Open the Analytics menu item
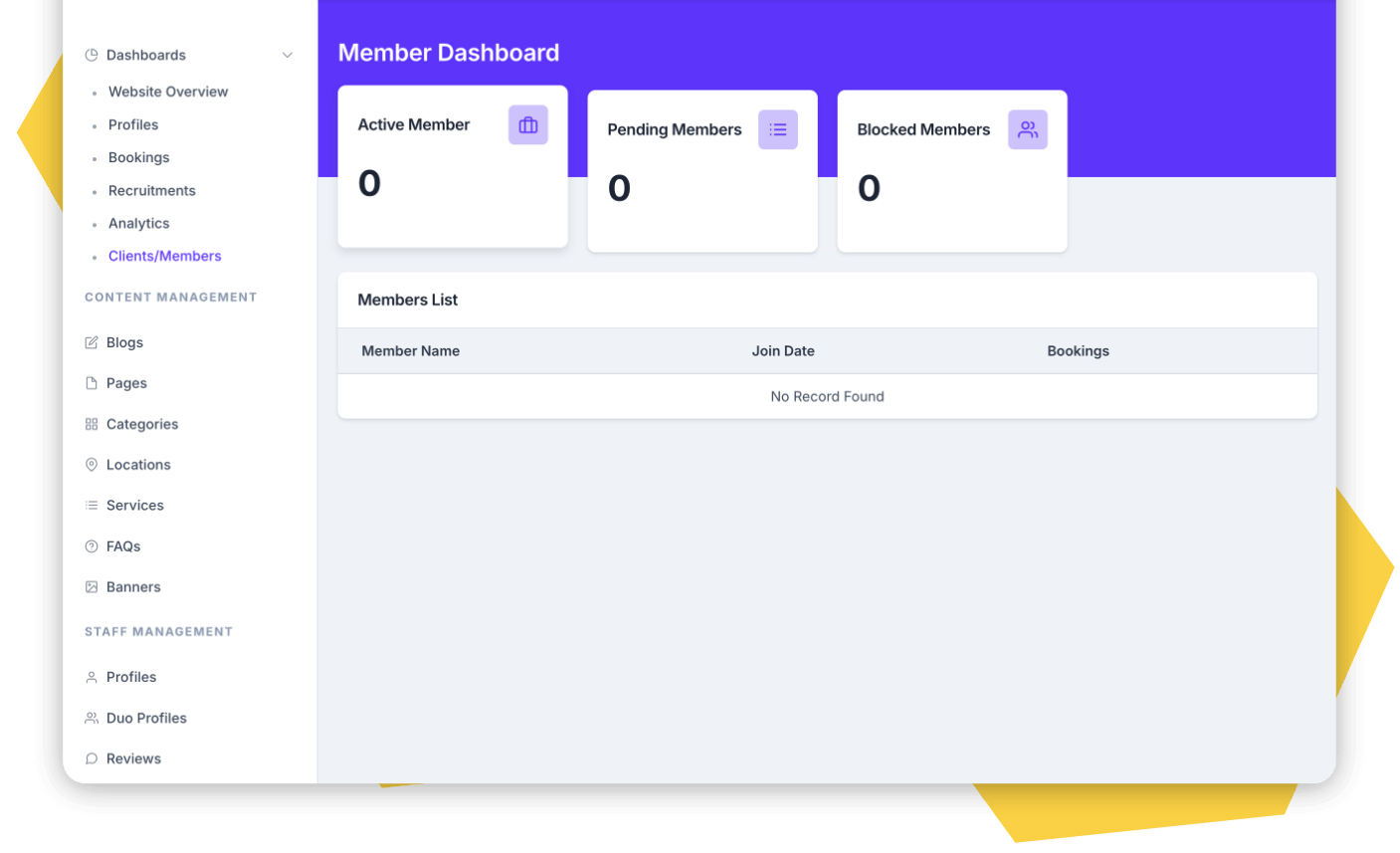 138,223
